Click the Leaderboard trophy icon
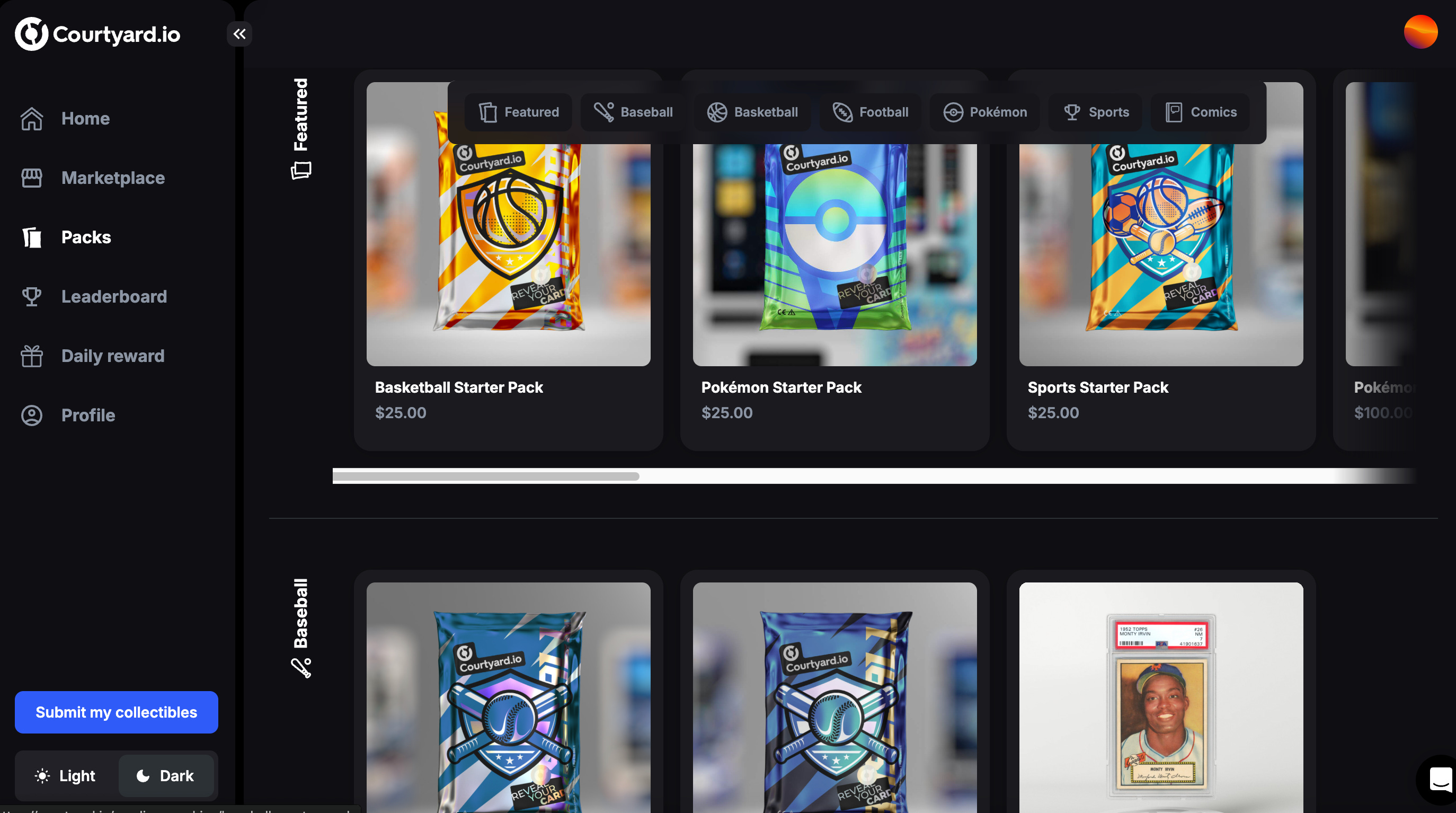The width and height of the screenshot is (1456, 813). click(x=32, y=296)
